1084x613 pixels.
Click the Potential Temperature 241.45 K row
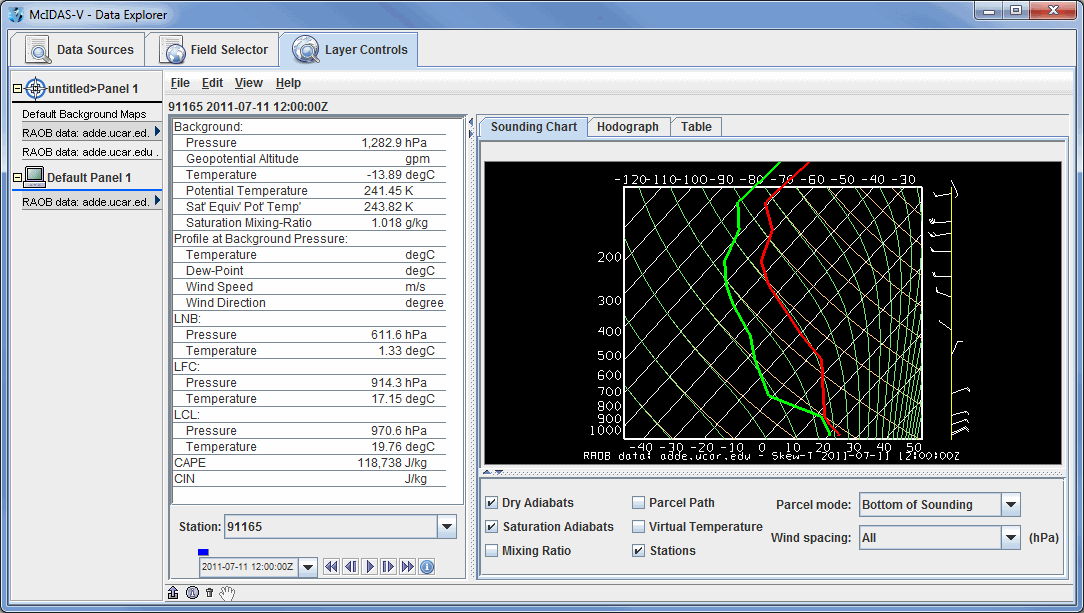tap(309, 191)
